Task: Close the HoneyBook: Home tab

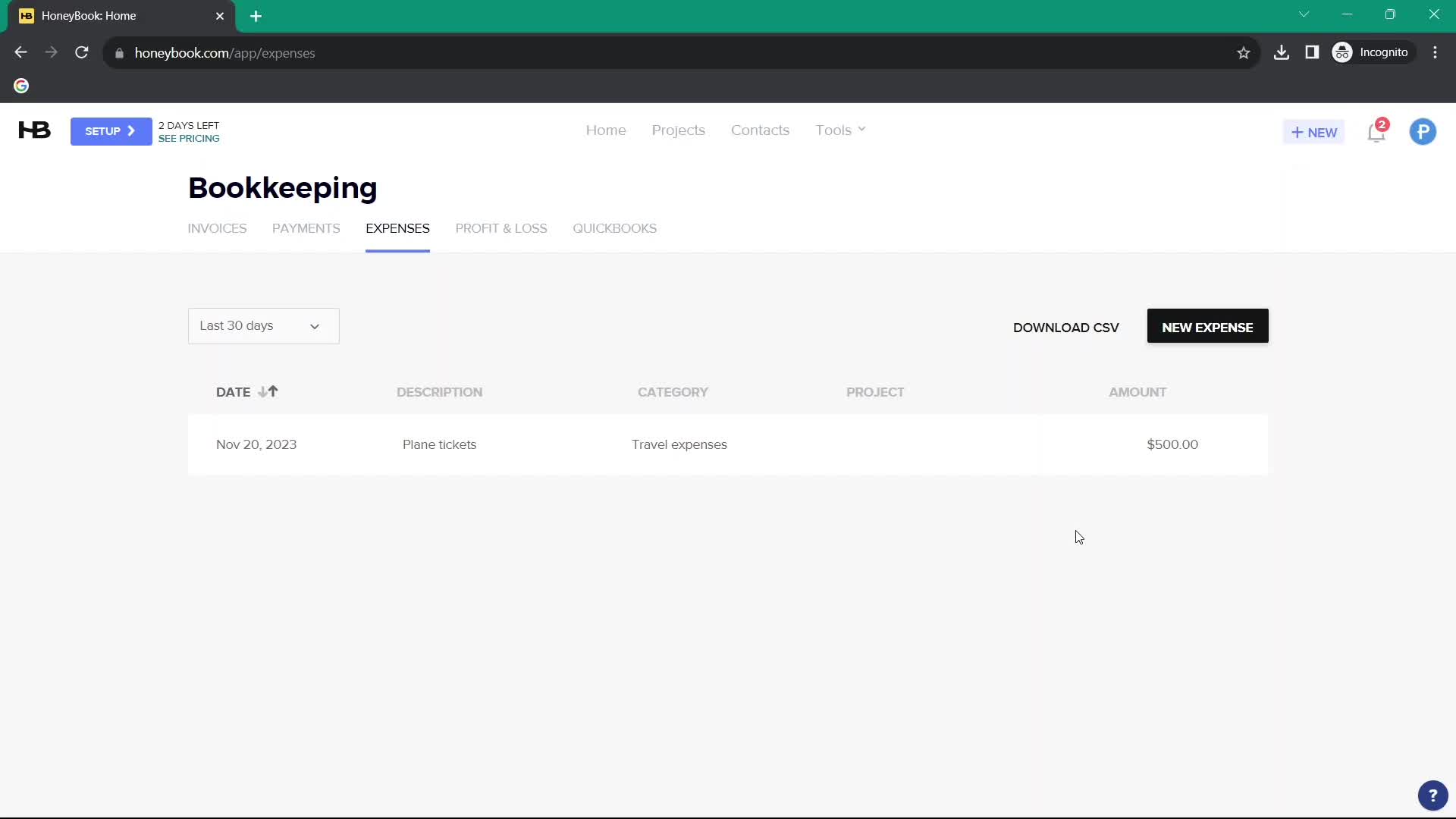Action: click(220, 16)
